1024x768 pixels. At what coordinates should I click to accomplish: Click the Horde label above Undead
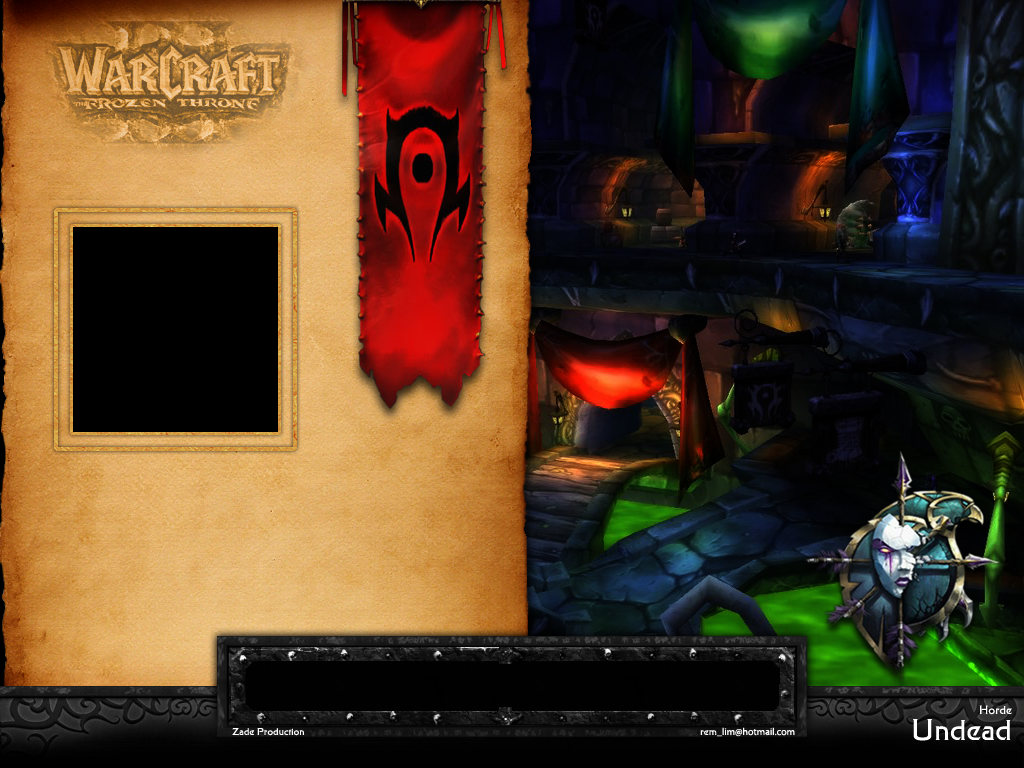click(x=995, y=709)
